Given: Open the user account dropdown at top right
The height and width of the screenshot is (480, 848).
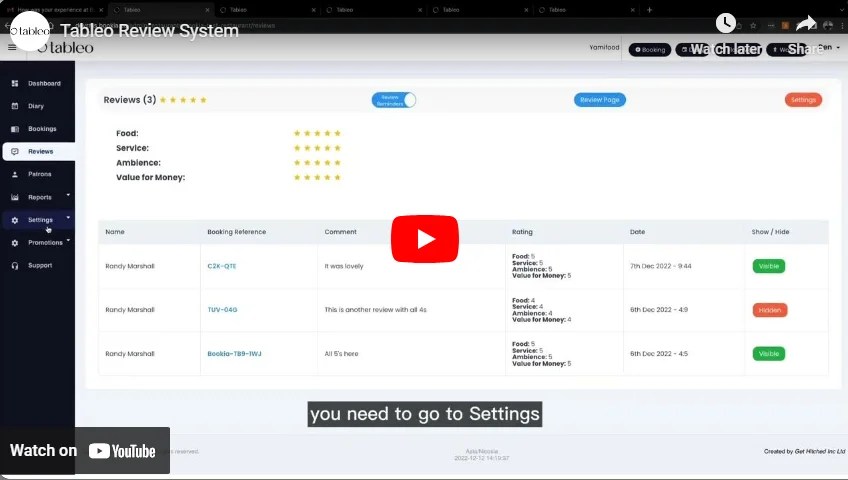Looking at the screenshot, I should [x=829, y=48].
